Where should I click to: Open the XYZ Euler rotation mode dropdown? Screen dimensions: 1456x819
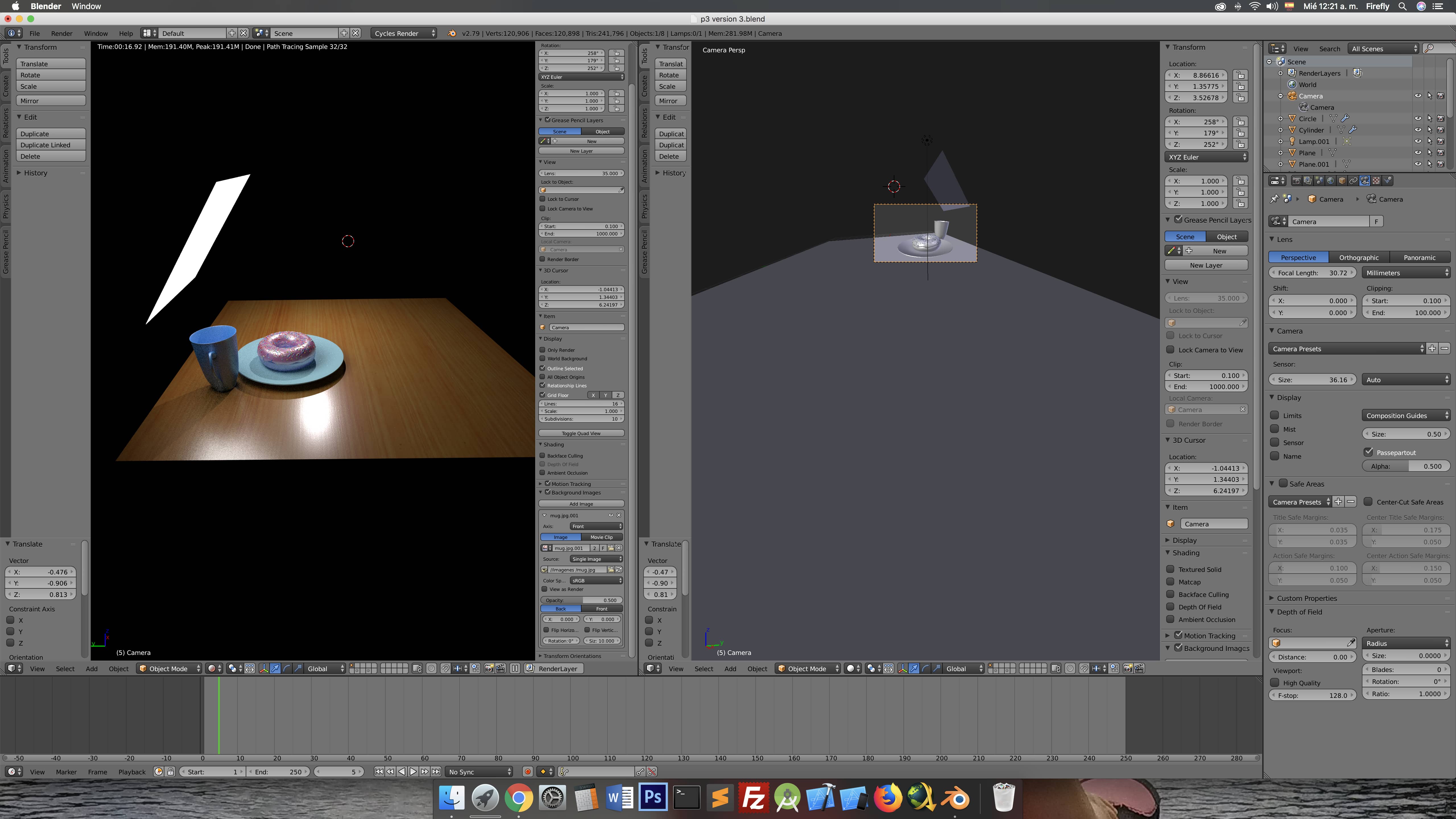tap(1206, 157)
